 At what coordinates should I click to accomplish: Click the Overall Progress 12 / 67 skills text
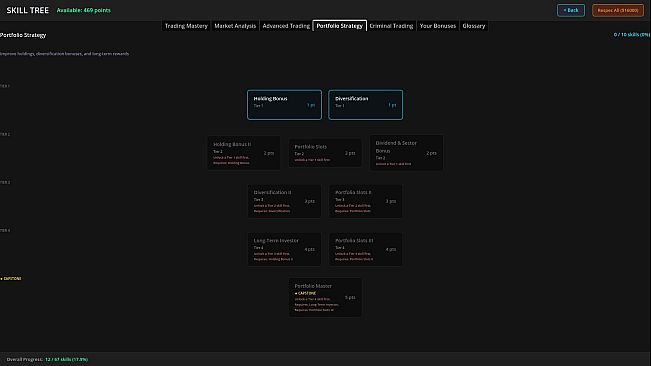click(47, 359)
